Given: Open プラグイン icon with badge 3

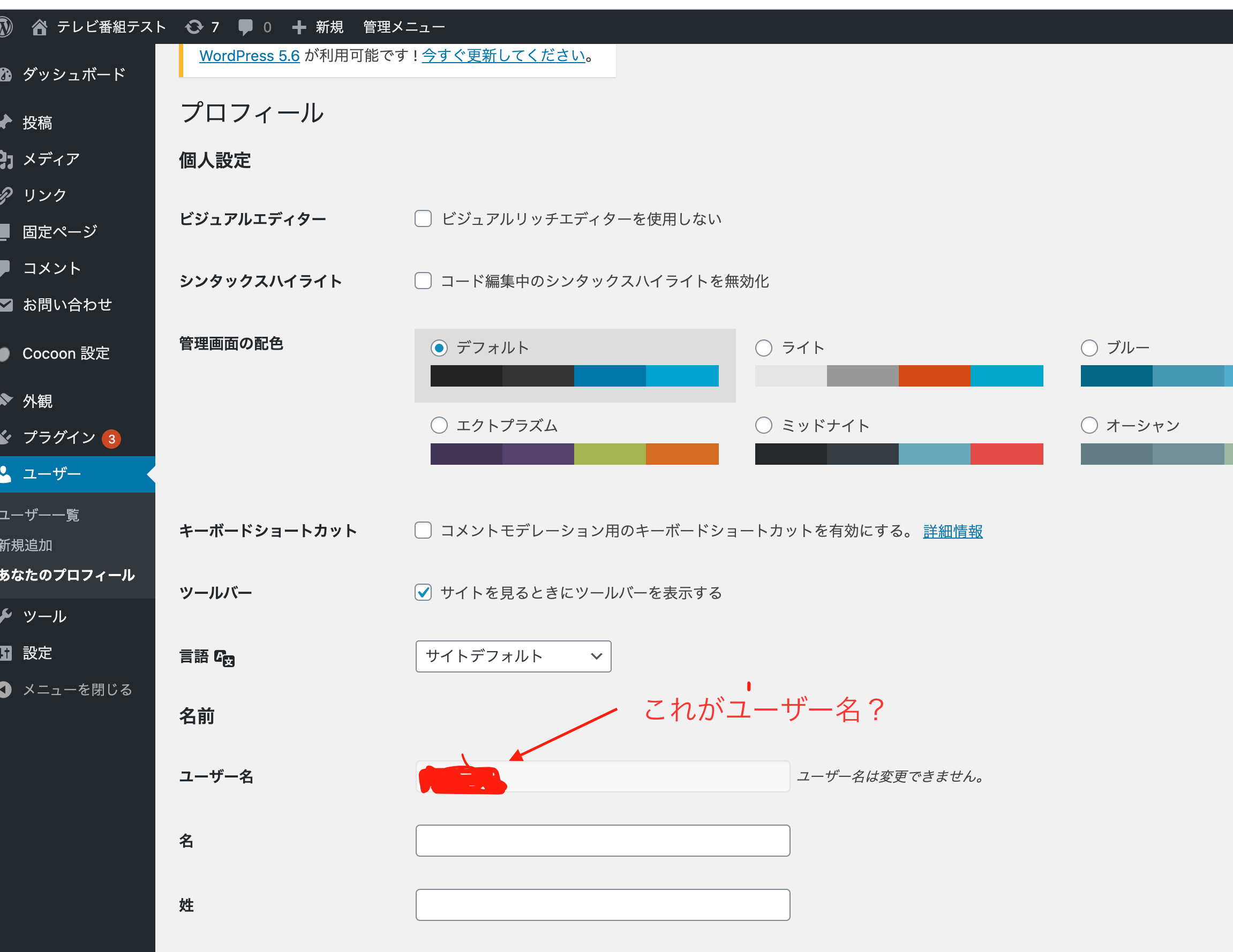Looking at the screenshot, I should pos(7,437).
